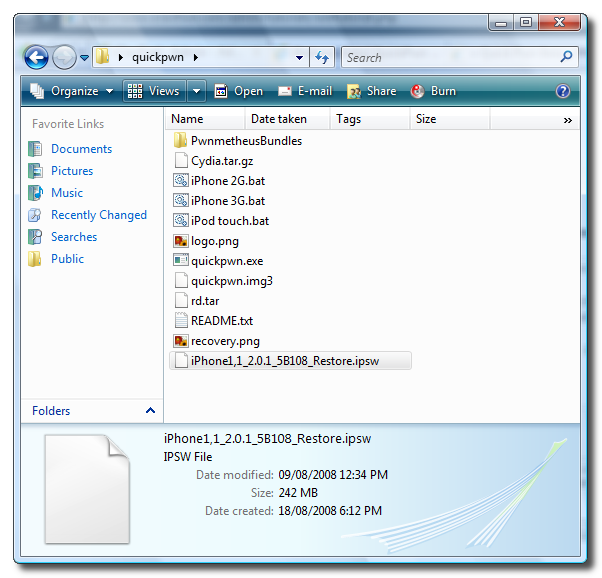Screen dimensions: 602x578
Task: Click Date created value 18/08/2008 6:12 PM
Action: (x=330, y=511)
